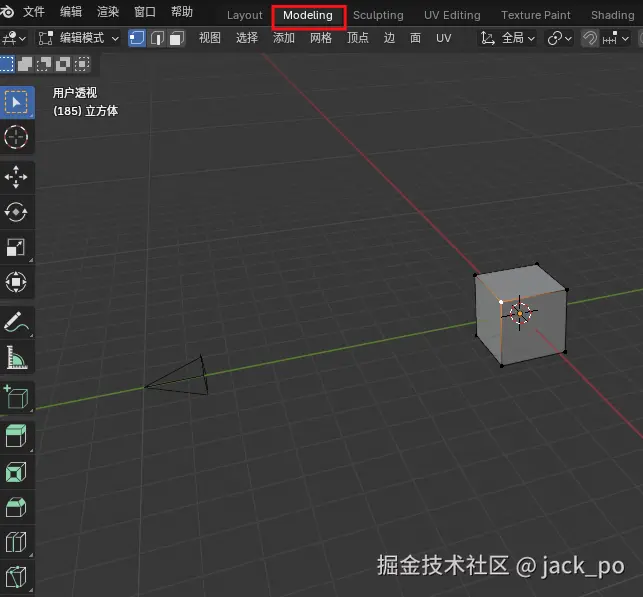
Task: Open the 网格 mesh menu
Action: pos(321,38)
